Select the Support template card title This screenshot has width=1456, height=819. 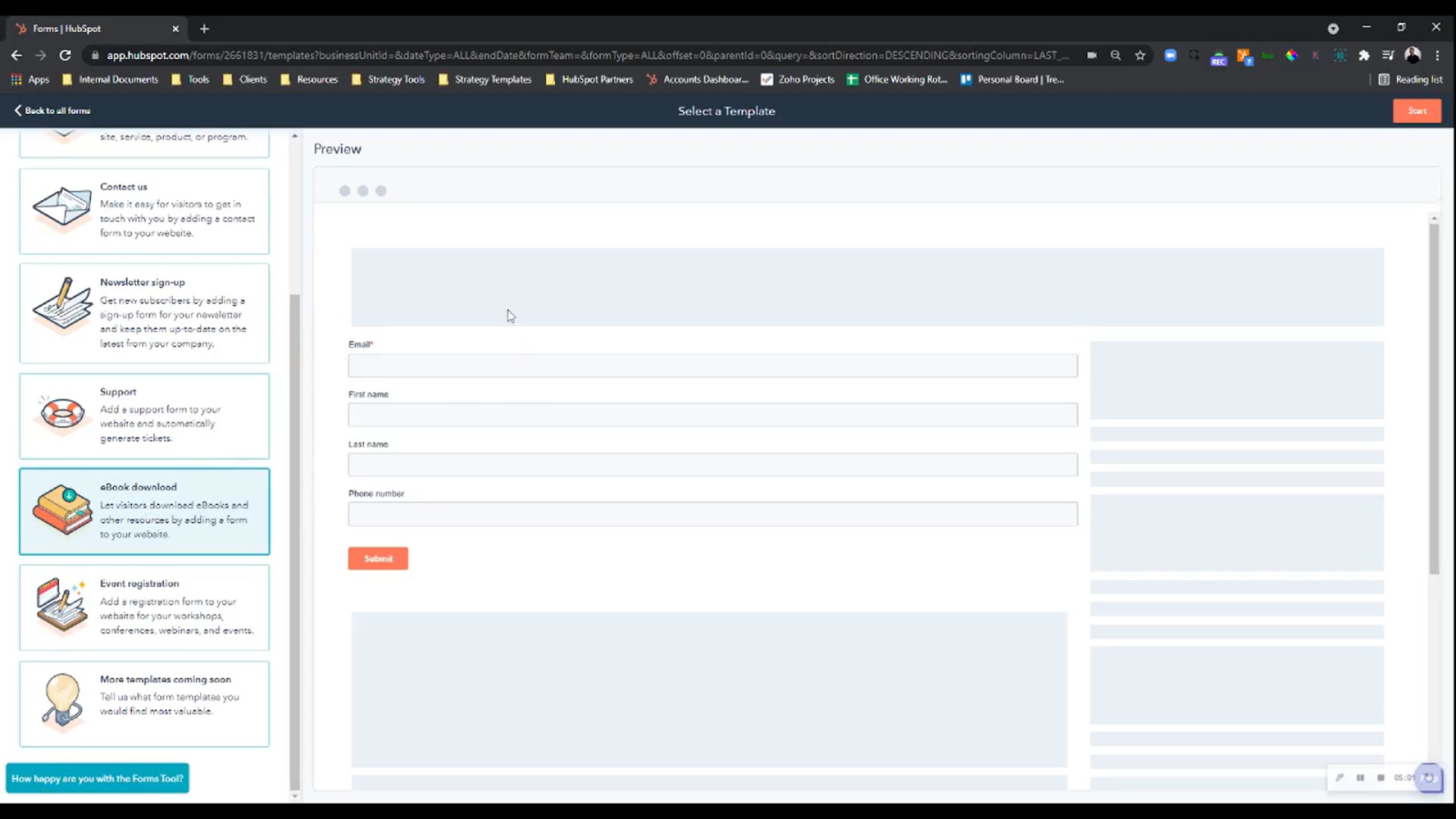pos(118,392)
